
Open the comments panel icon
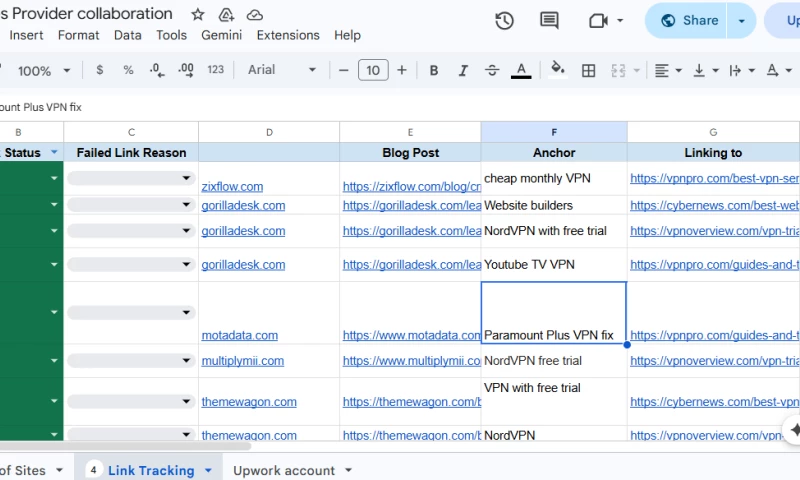point(549,20)
